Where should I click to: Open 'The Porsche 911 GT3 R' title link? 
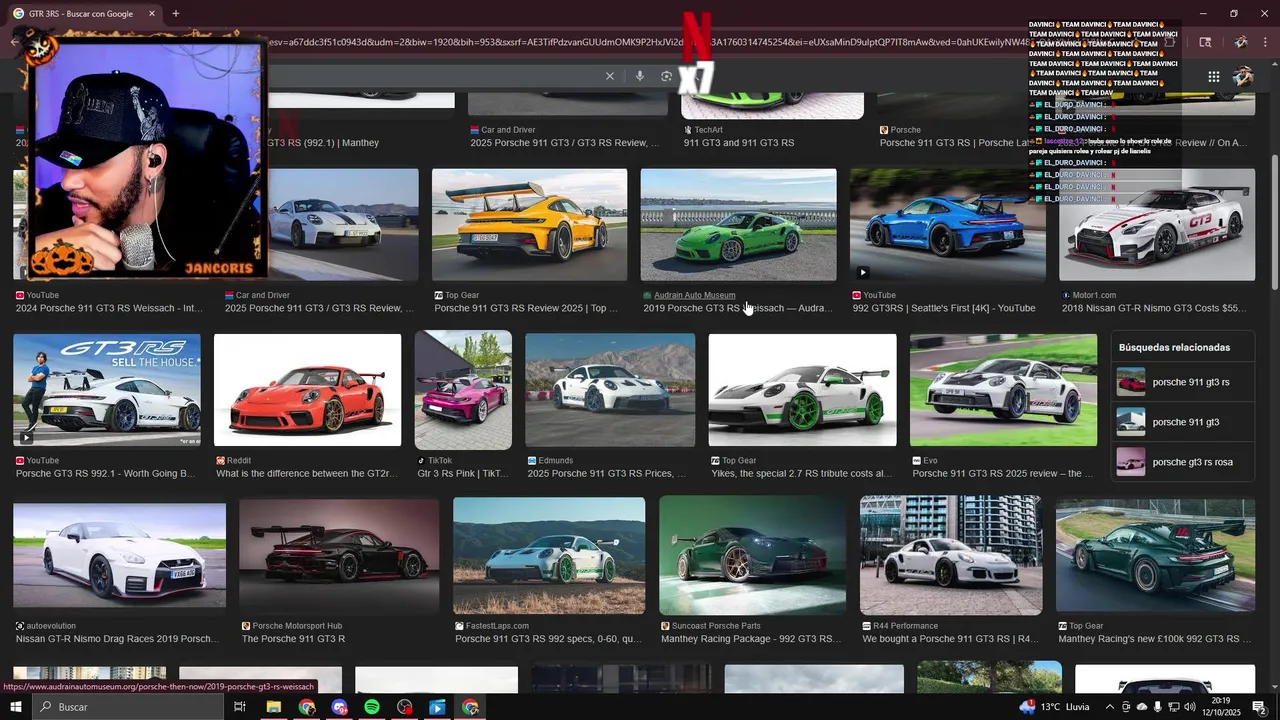tap(293, 639)
